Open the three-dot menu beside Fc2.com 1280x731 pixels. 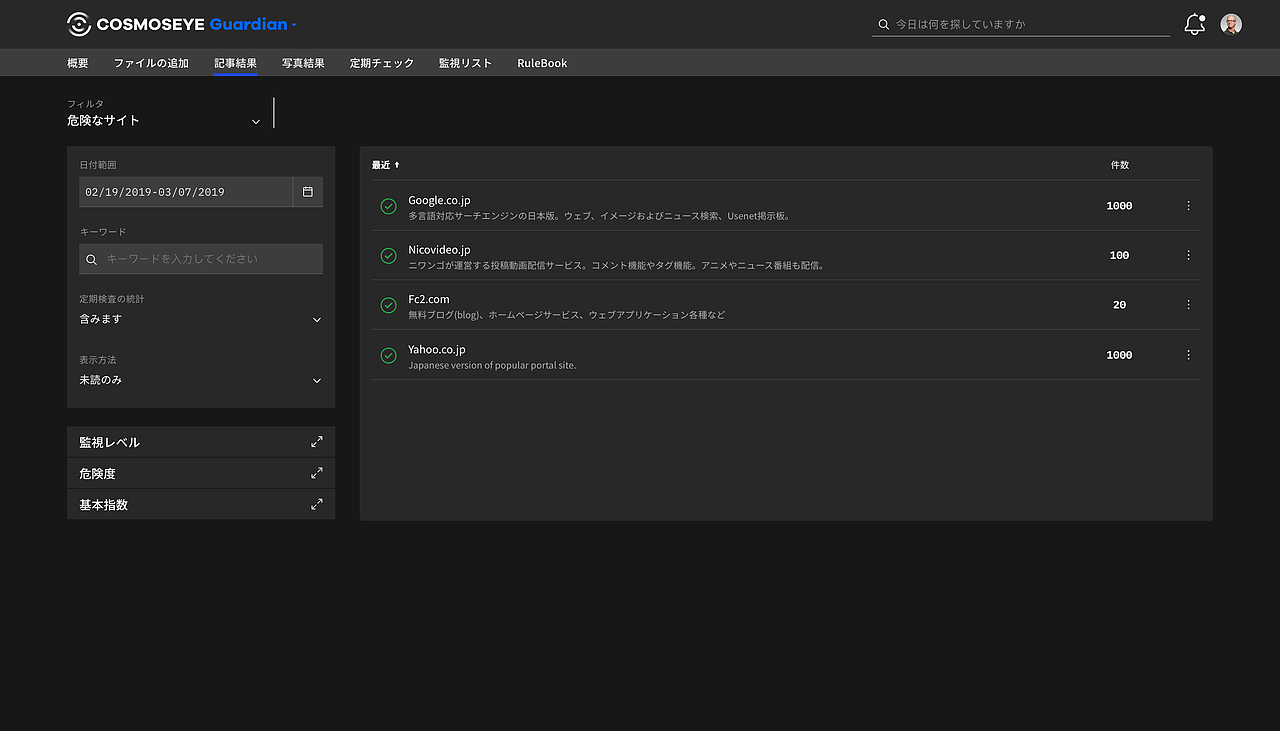pyautogui.click(x=1188, y=304)
